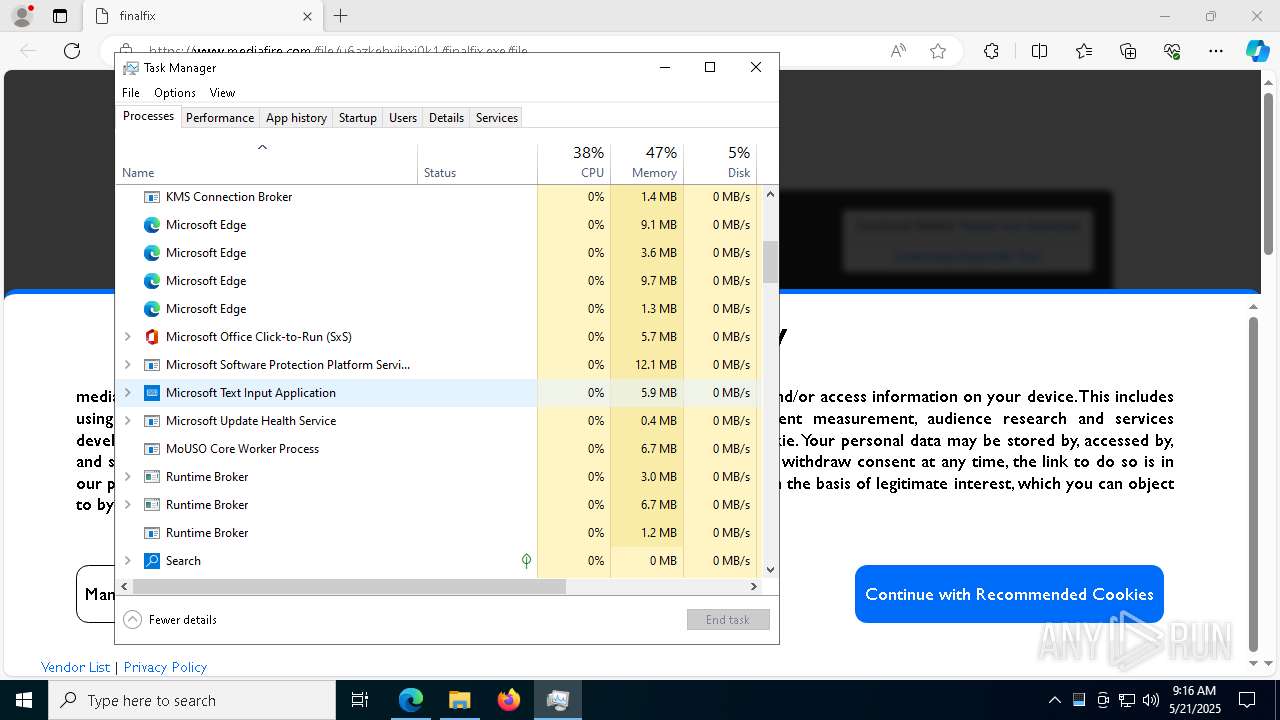Open Edge Settings and more ellipsis

1216,51
